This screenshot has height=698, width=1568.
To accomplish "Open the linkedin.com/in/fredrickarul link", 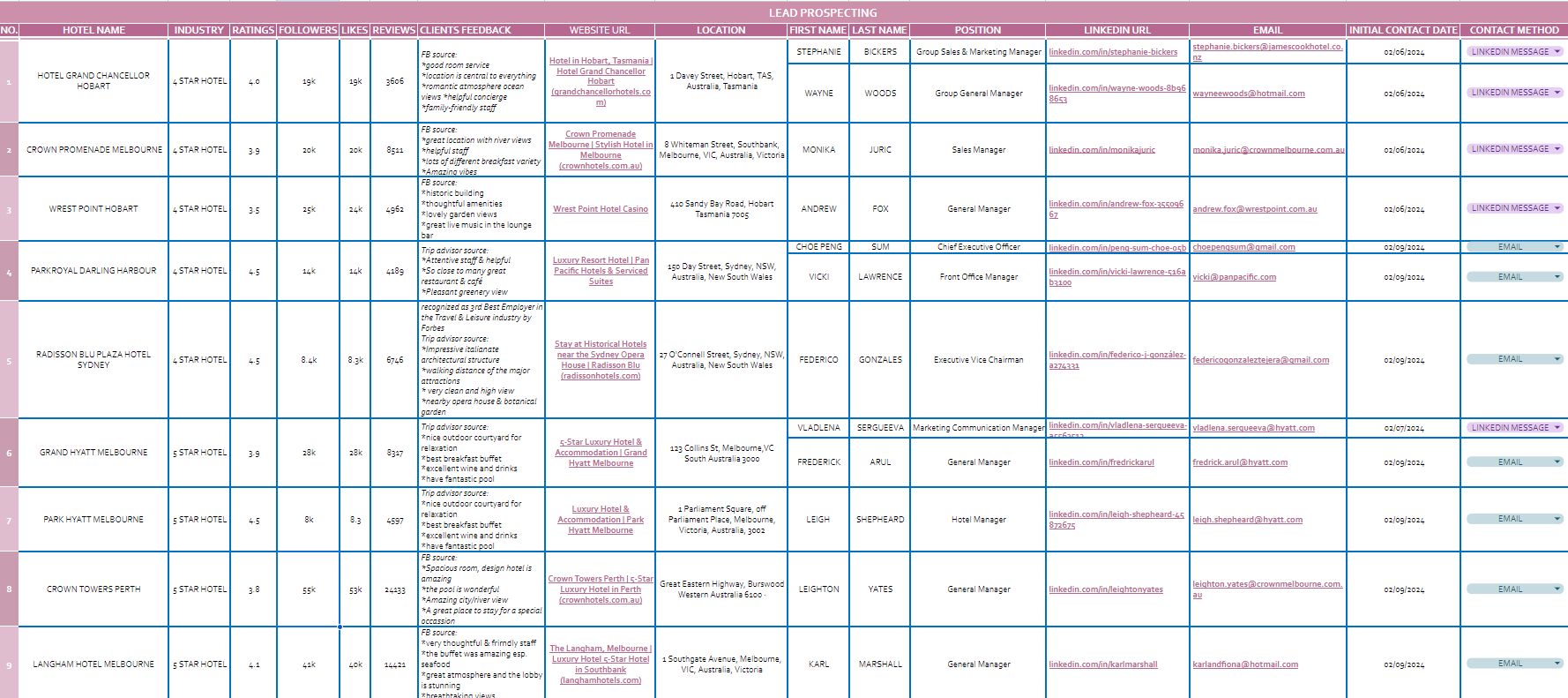I will [x=1101, y=462].
